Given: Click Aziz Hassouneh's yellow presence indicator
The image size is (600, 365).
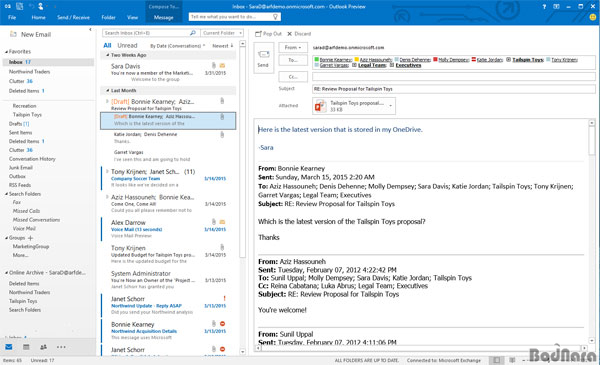Looking at the screenshot, I should [357, 60].
